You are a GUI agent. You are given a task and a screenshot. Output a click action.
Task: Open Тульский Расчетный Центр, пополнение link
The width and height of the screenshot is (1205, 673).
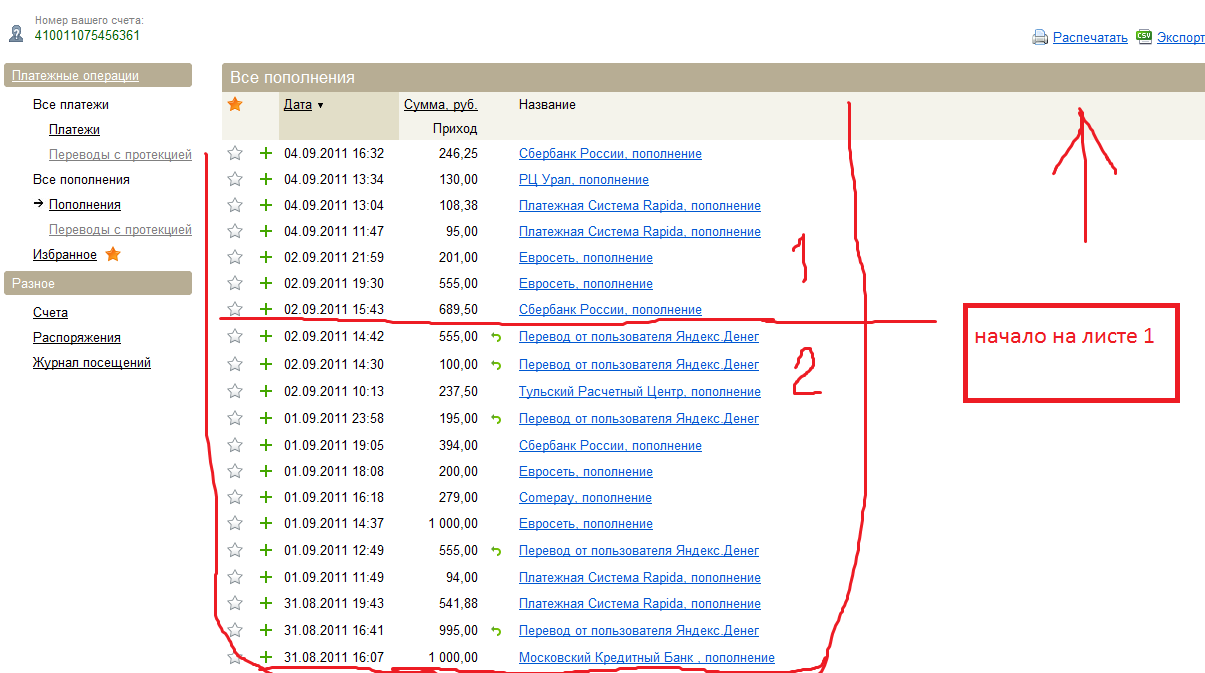click(639, 392)
